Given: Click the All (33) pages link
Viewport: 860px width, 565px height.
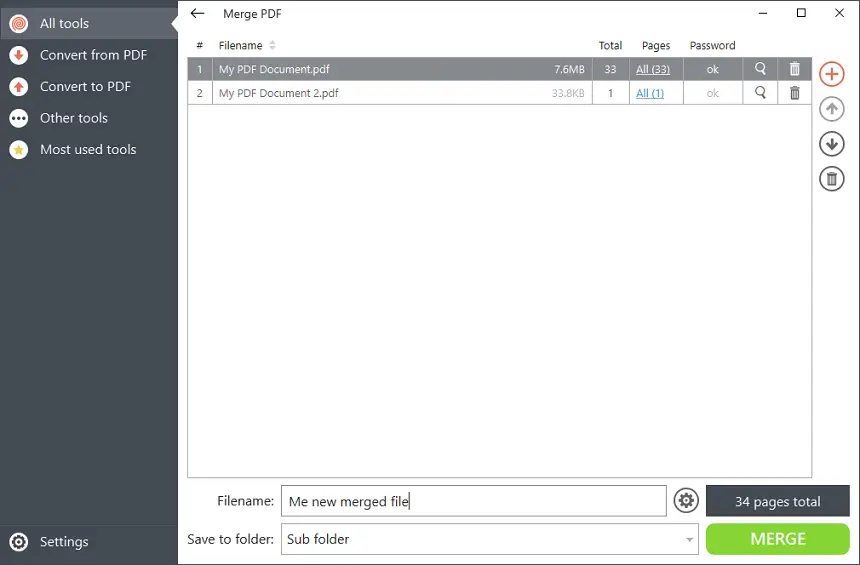Looking at the screenshot, I should [653, 69].
